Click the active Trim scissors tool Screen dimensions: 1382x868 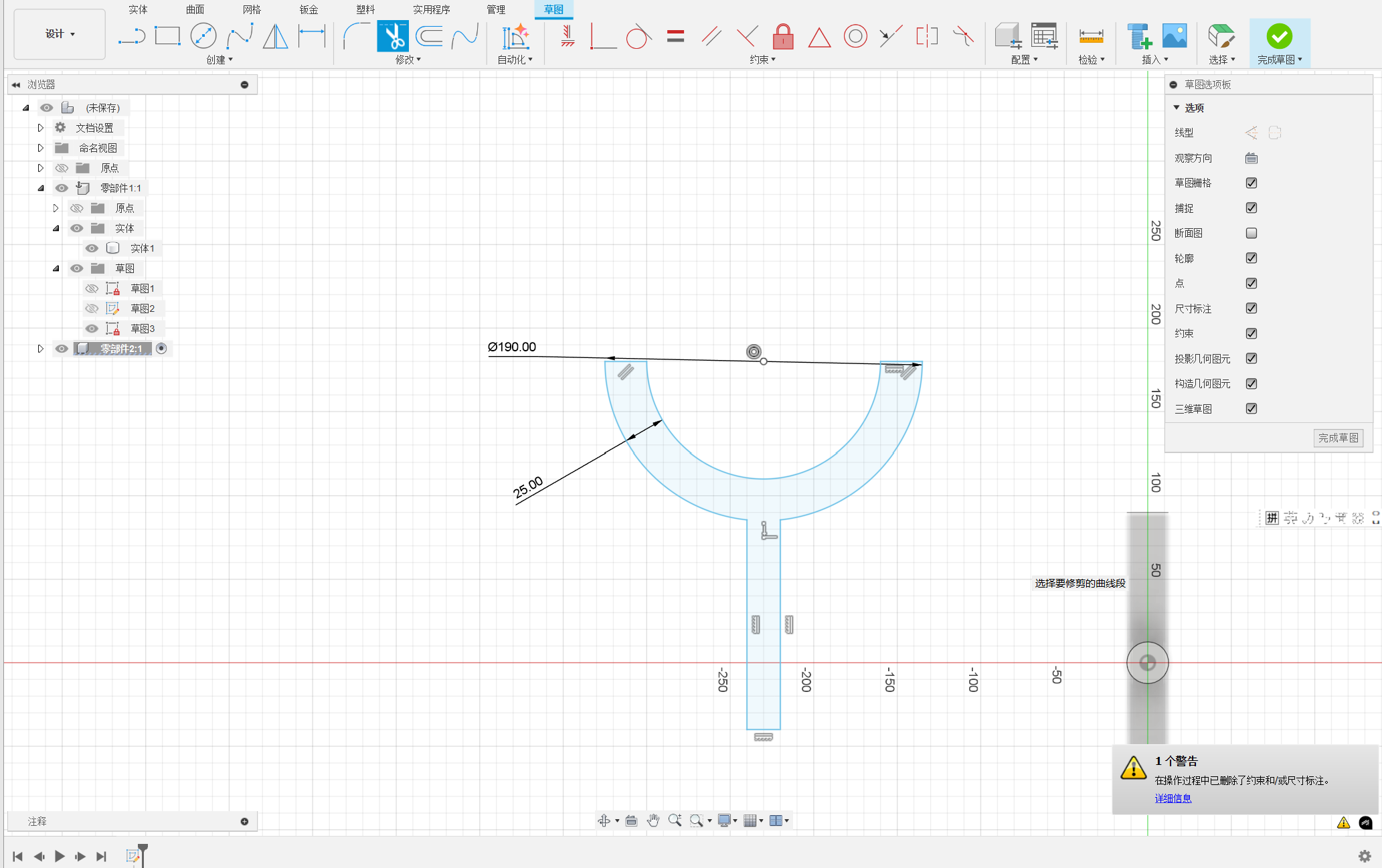(x=393, y=35)
